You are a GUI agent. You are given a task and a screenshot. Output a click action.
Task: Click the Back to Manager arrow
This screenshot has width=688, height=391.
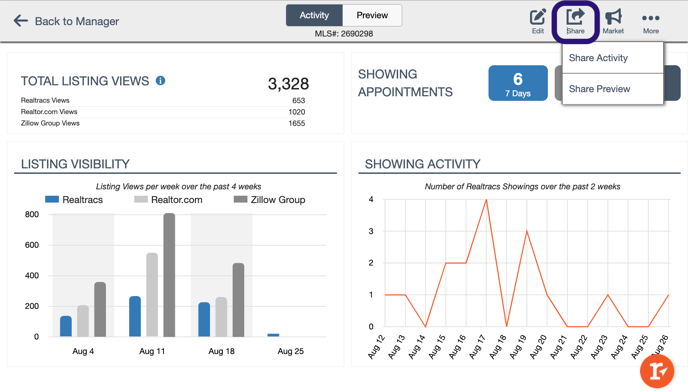(x=21, y=21)
